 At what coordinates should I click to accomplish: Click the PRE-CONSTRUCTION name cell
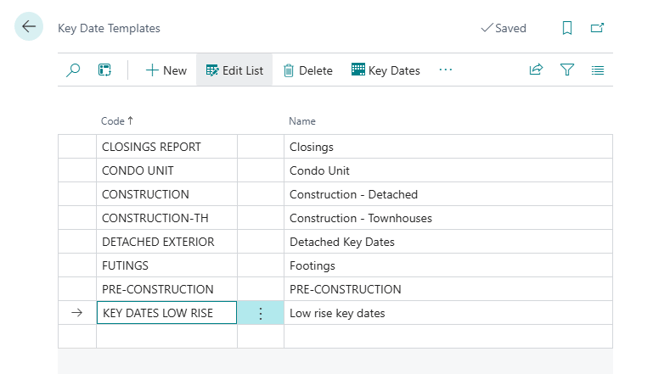448,289
